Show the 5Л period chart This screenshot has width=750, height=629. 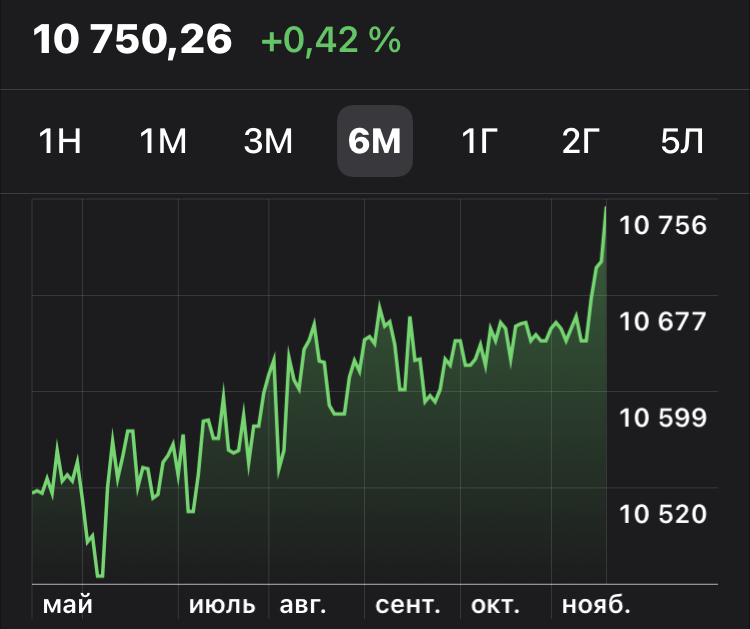click(x=683, y=142)
